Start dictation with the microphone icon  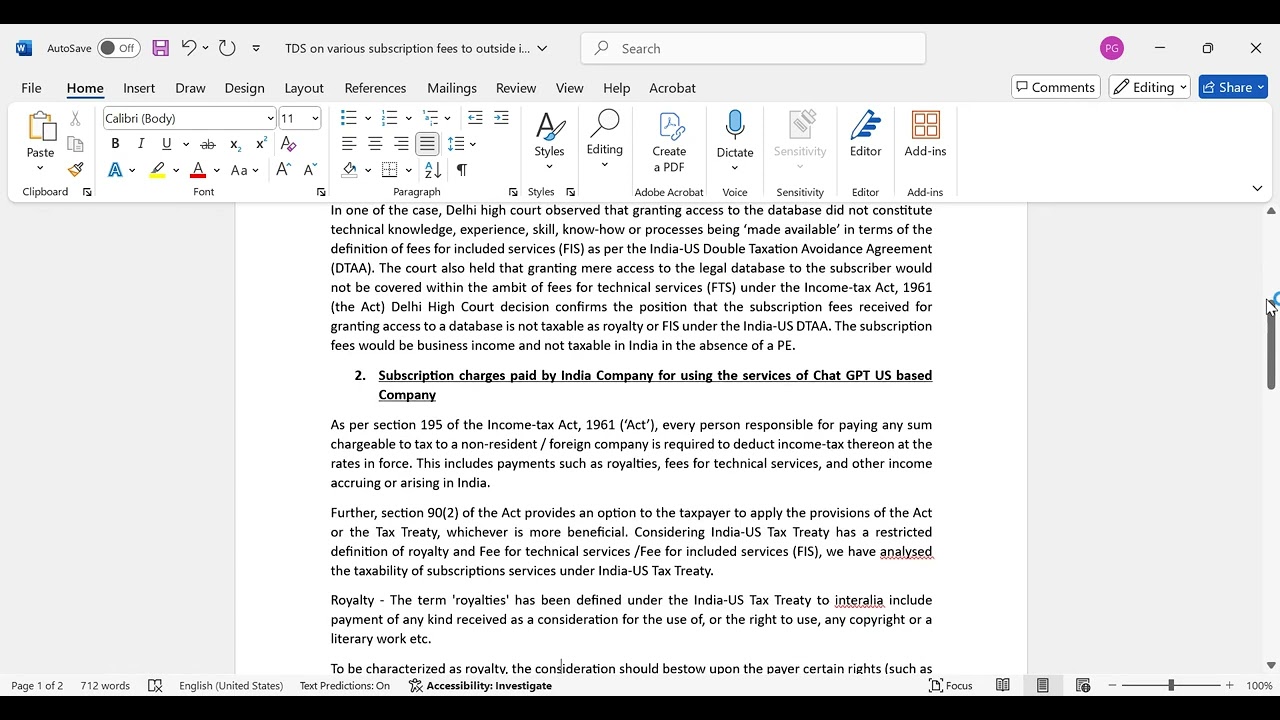pos(735,127)
